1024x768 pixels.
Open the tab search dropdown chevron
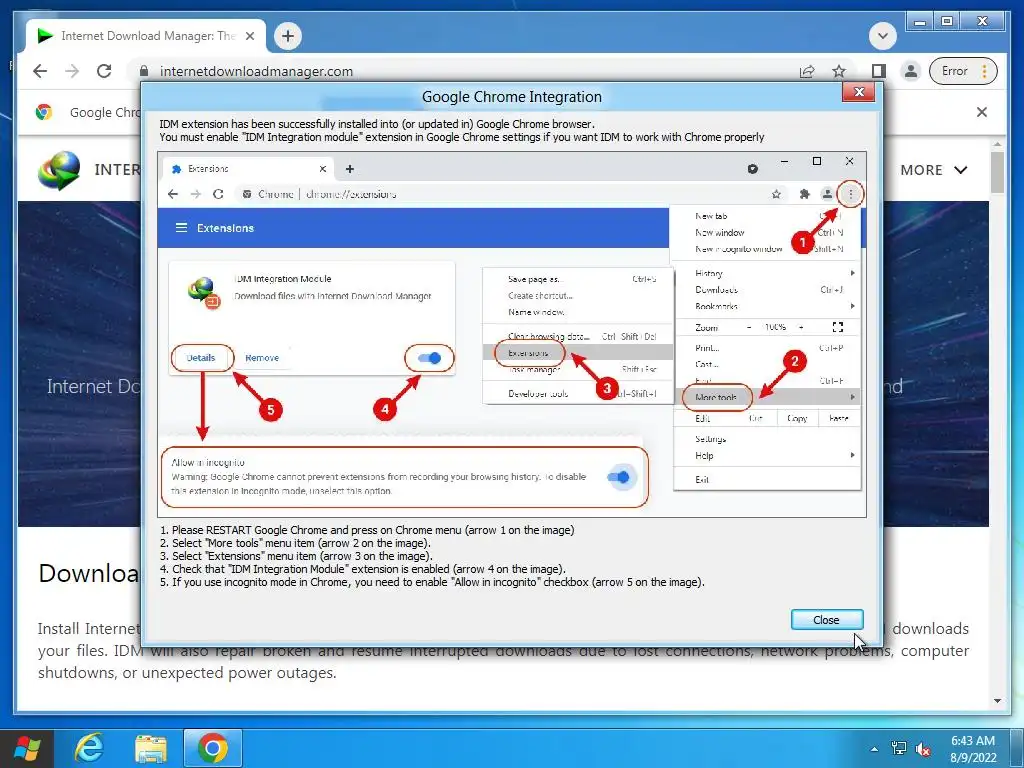pos(882,36)
